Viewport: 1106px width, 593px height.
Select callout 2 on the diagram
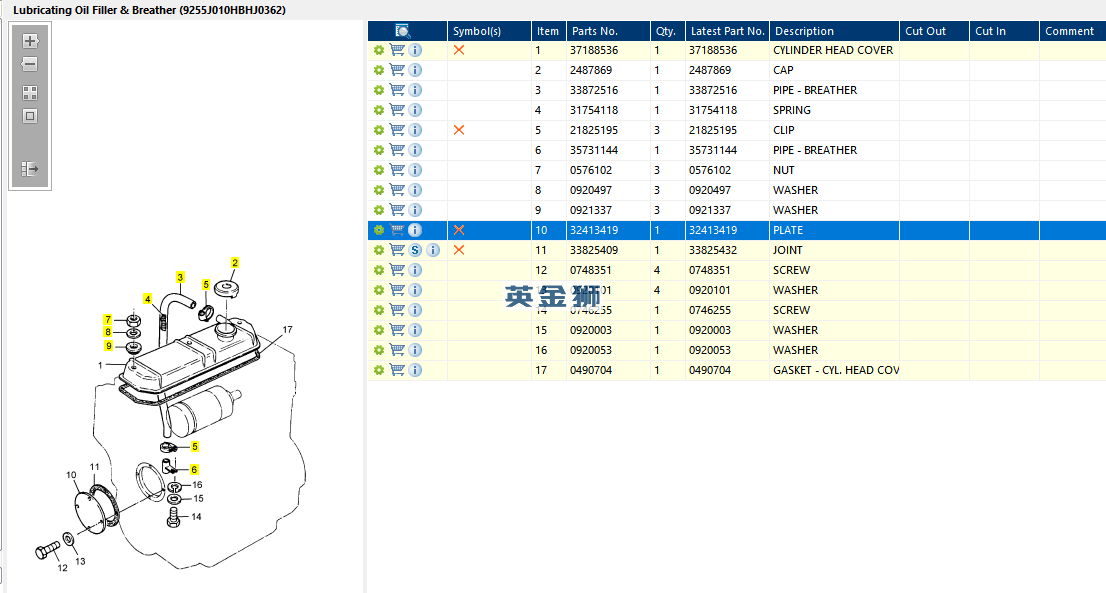tap(235, 262)
